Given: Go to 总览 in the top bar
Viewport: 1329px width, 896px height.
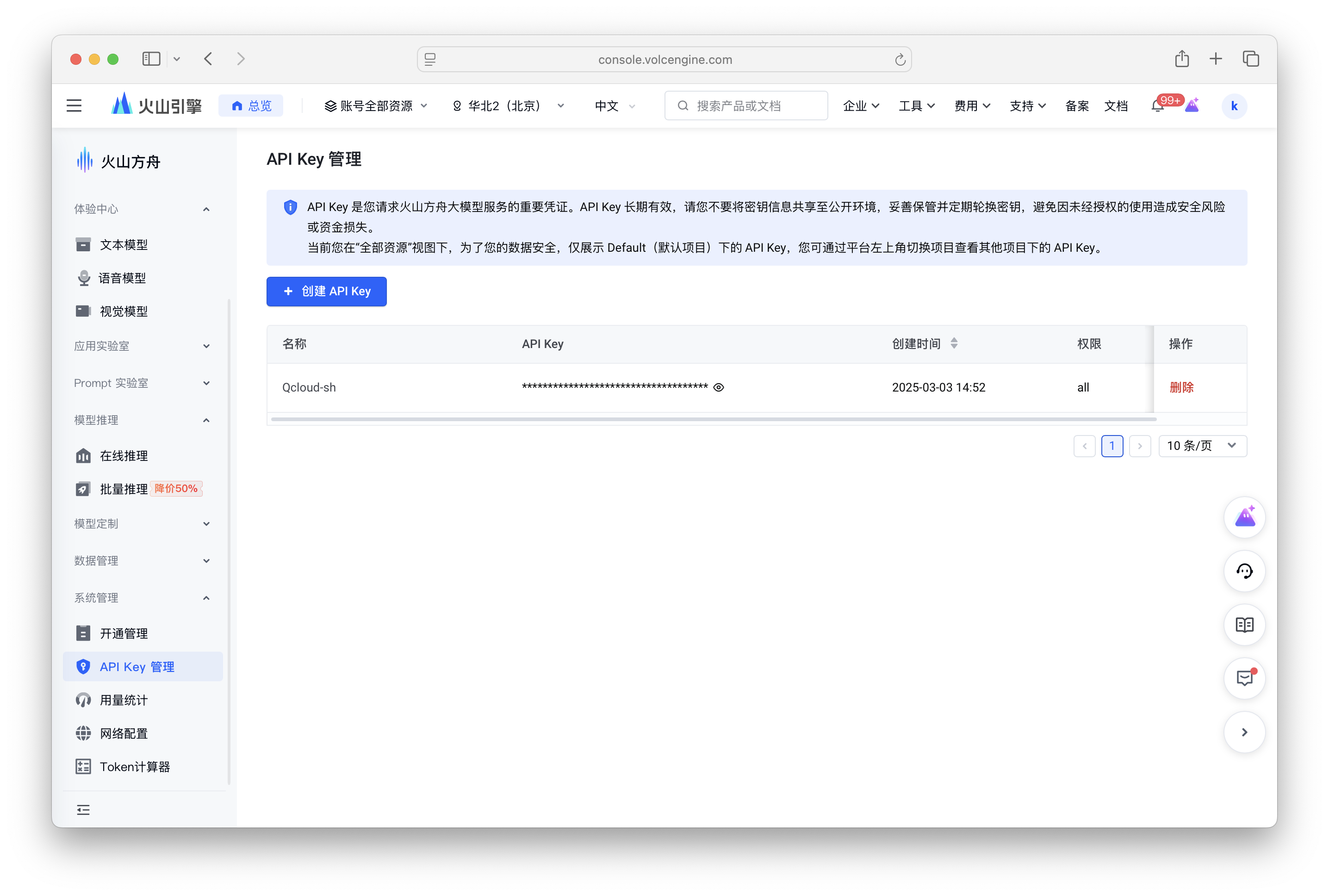Looking at the screenshot, I should (251, 105).
